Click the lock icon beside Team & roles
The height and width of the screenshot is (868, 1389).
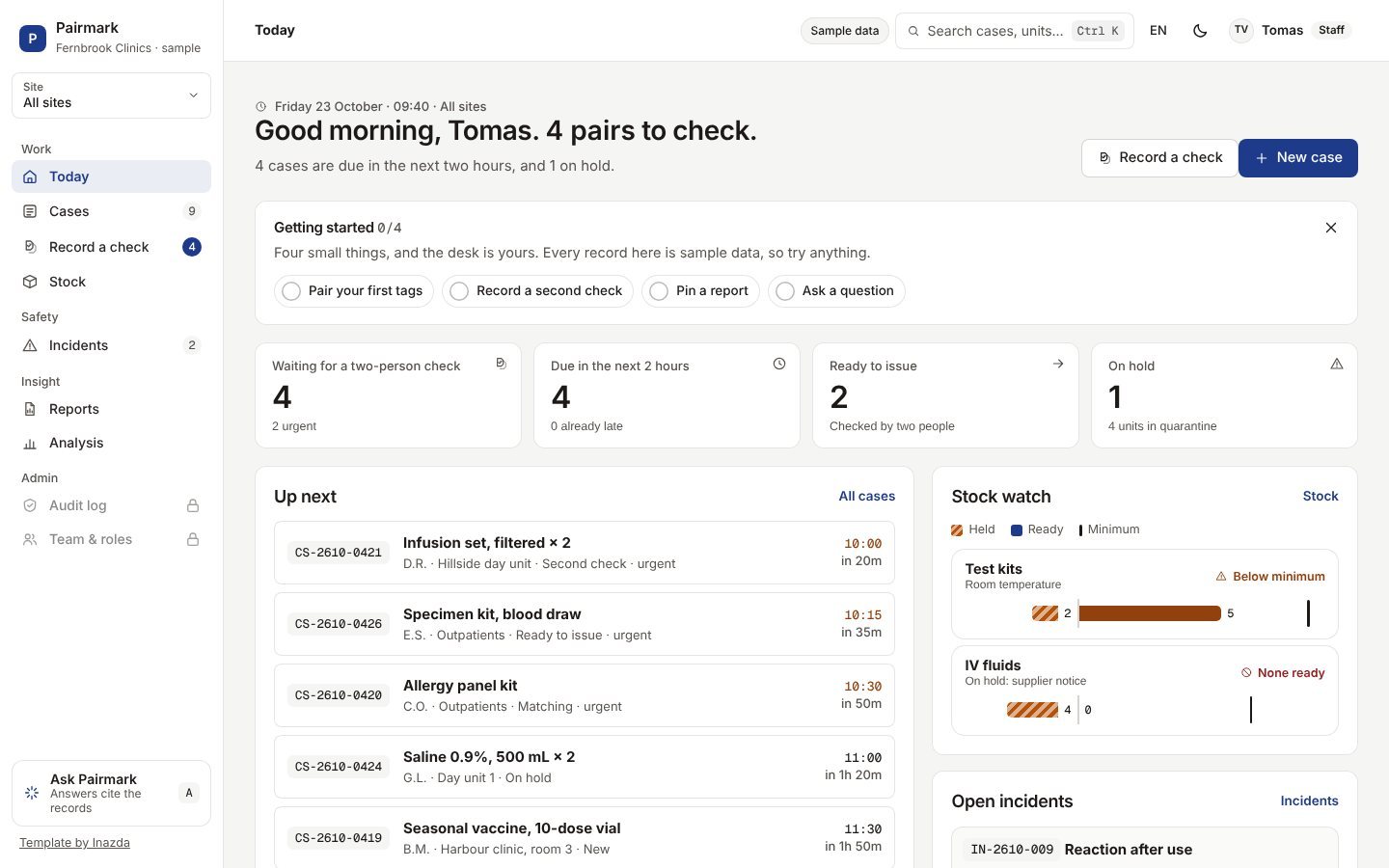click(193, 539)
